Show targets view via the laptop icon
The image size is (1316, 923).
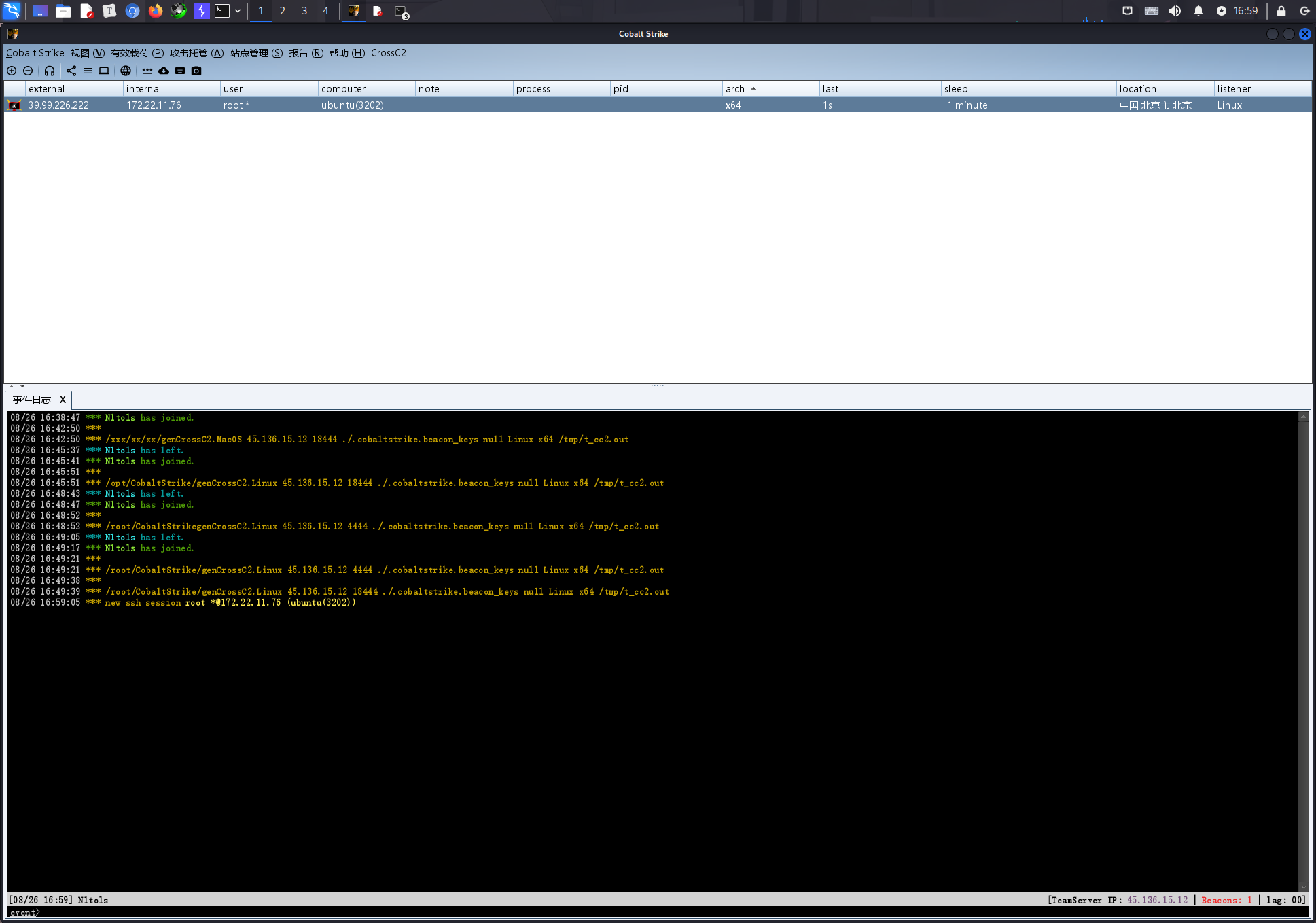coord(104,71)
